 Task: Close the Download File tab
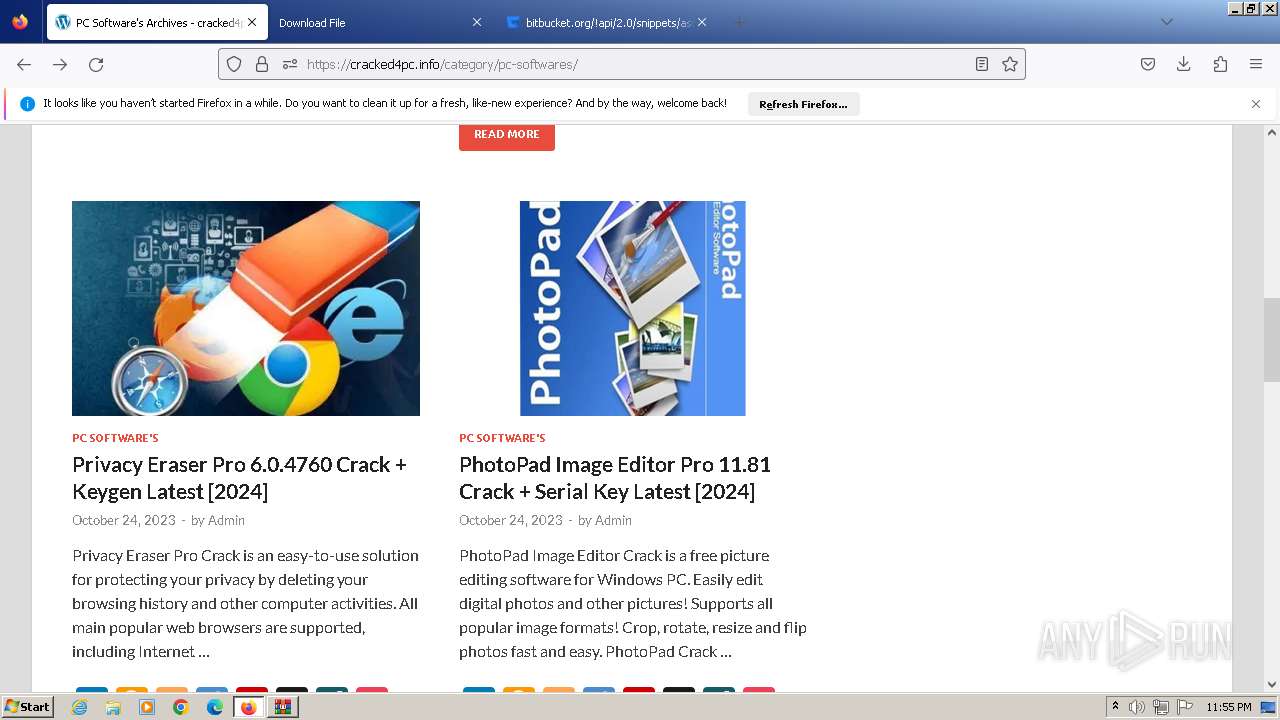point(476,22)
